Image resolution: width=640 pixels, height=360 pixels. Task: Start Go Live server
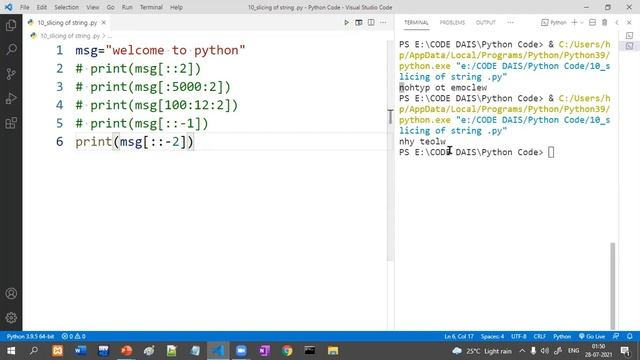coord(592,336)
